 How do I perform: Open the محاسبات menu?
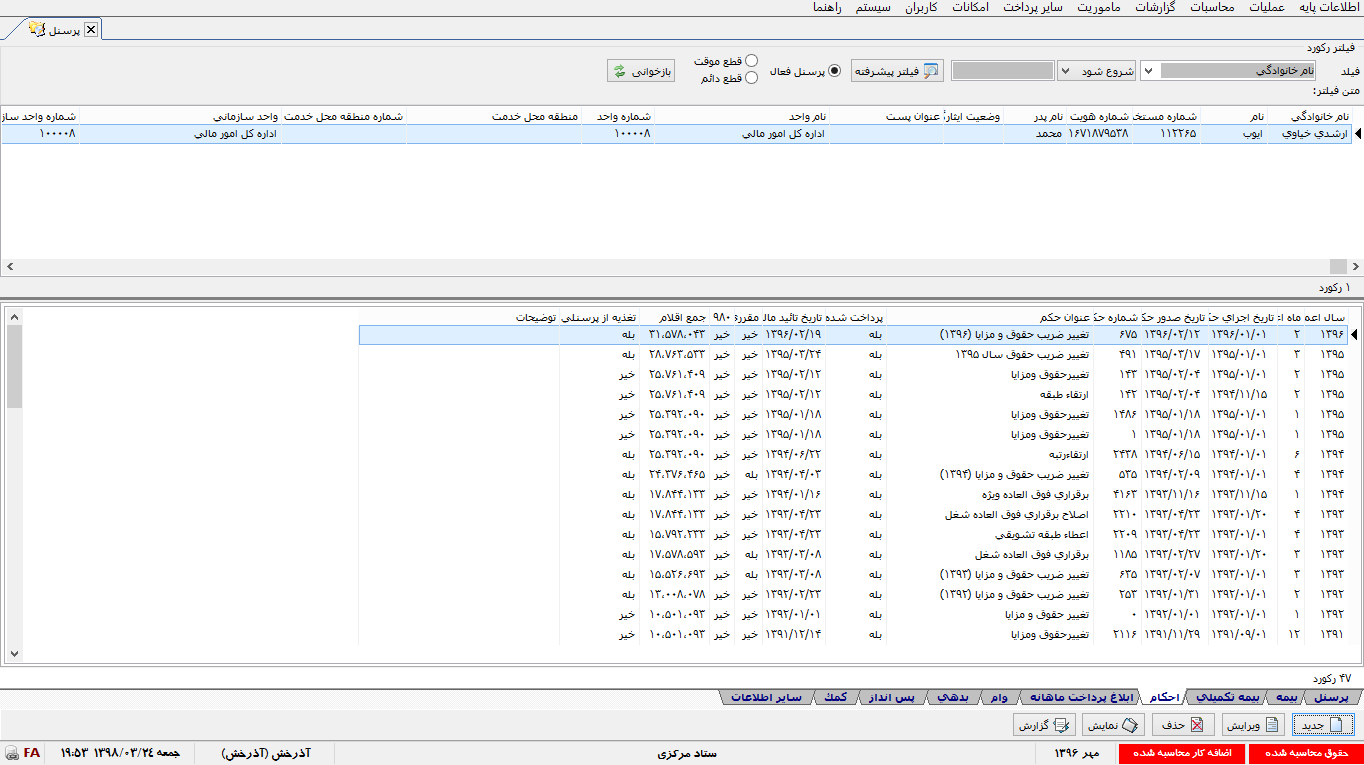coord(1212,8)
